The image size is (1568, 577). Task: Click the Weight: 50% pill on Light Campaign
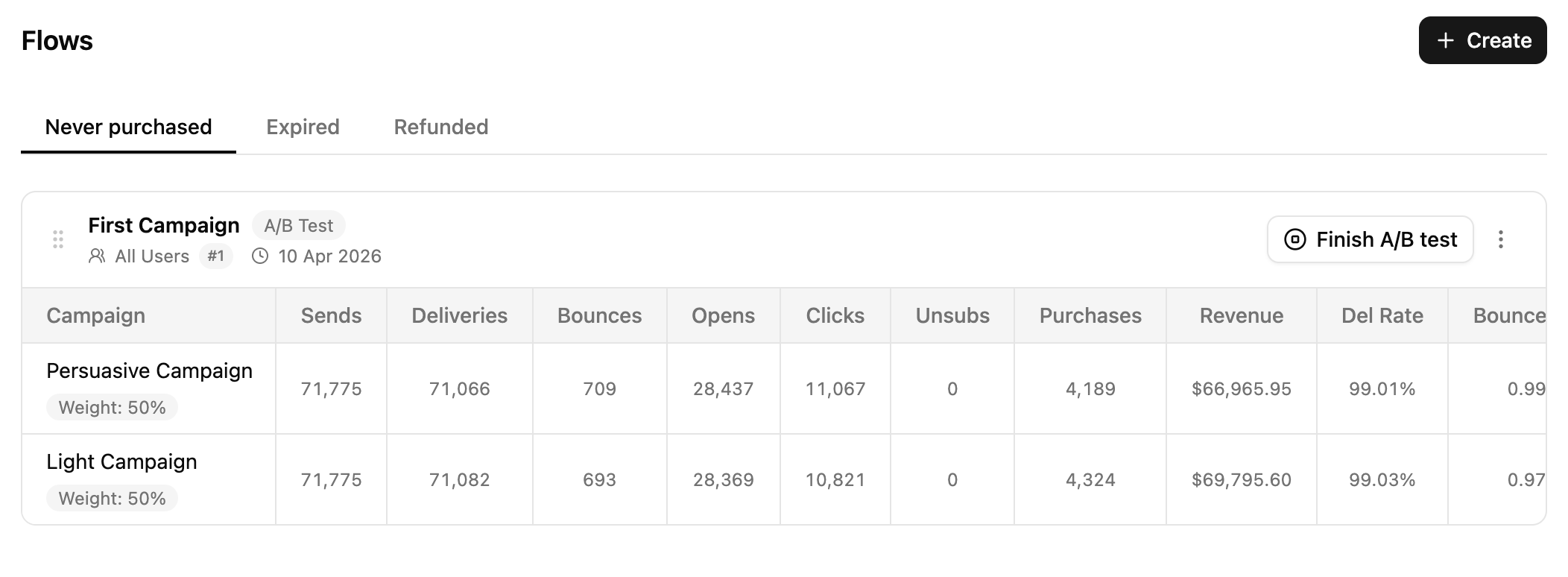point(112,497)
